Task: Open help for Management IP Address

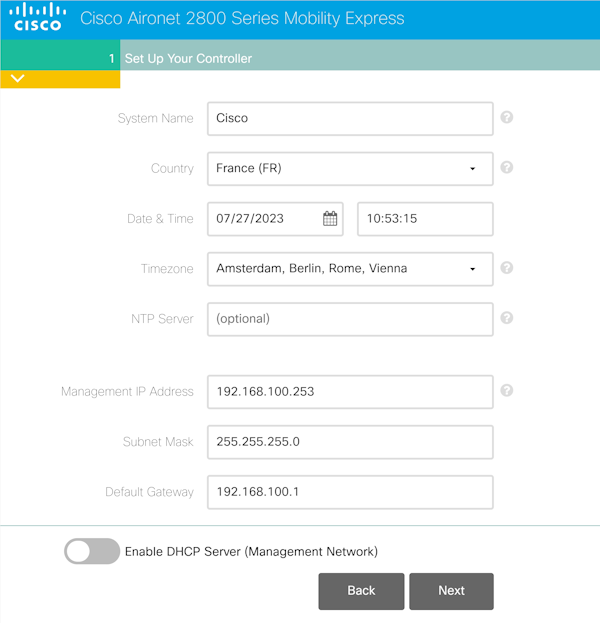Action: (506, 391)
